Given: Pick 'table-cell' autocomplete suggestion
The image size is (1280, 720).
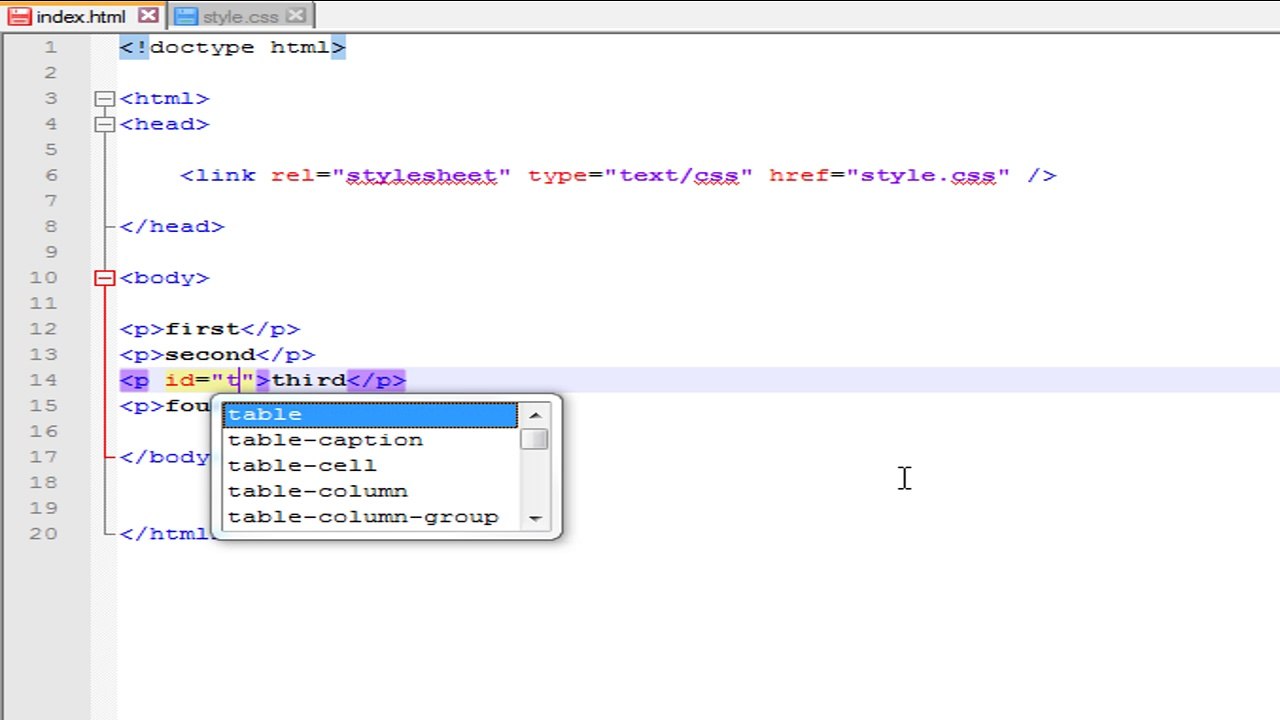Looking at the screenshot, I should point(370,466).
